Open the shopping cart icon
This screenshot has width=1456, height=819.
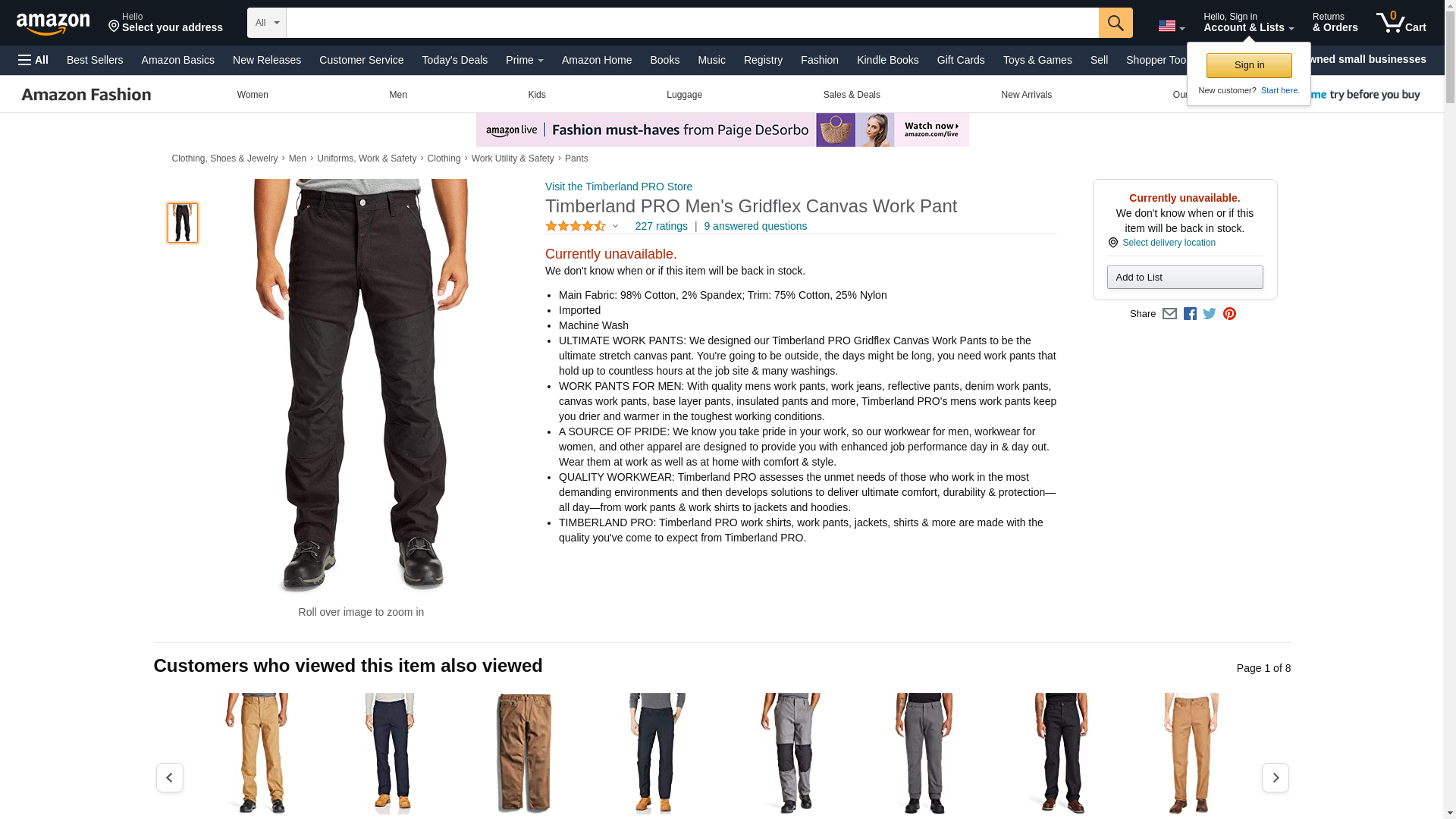[x=1401, y=22]
